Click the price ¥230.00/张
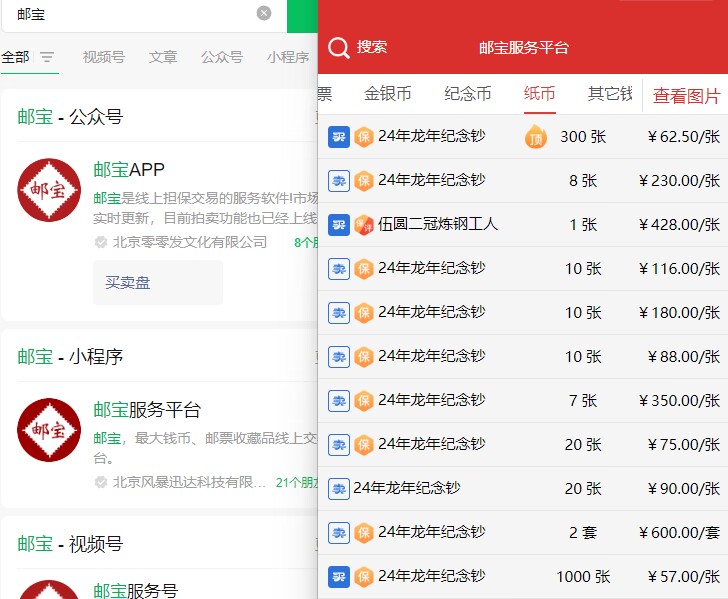 [x=679, y=181]
